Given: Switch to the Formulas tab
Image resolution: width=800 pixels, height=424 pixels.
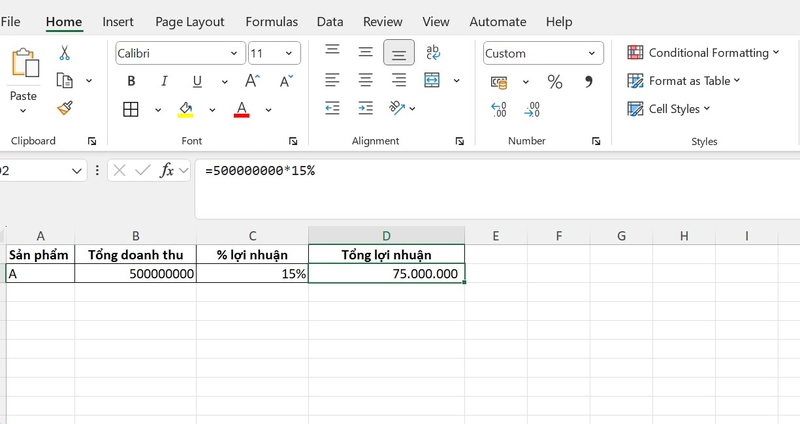Looking at the screenshot, I should point(271,22).
